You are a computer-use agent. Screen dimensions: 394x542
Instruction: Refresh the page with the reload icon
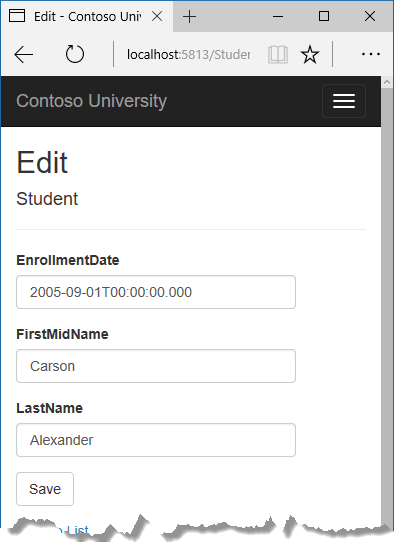coord(75,54)
